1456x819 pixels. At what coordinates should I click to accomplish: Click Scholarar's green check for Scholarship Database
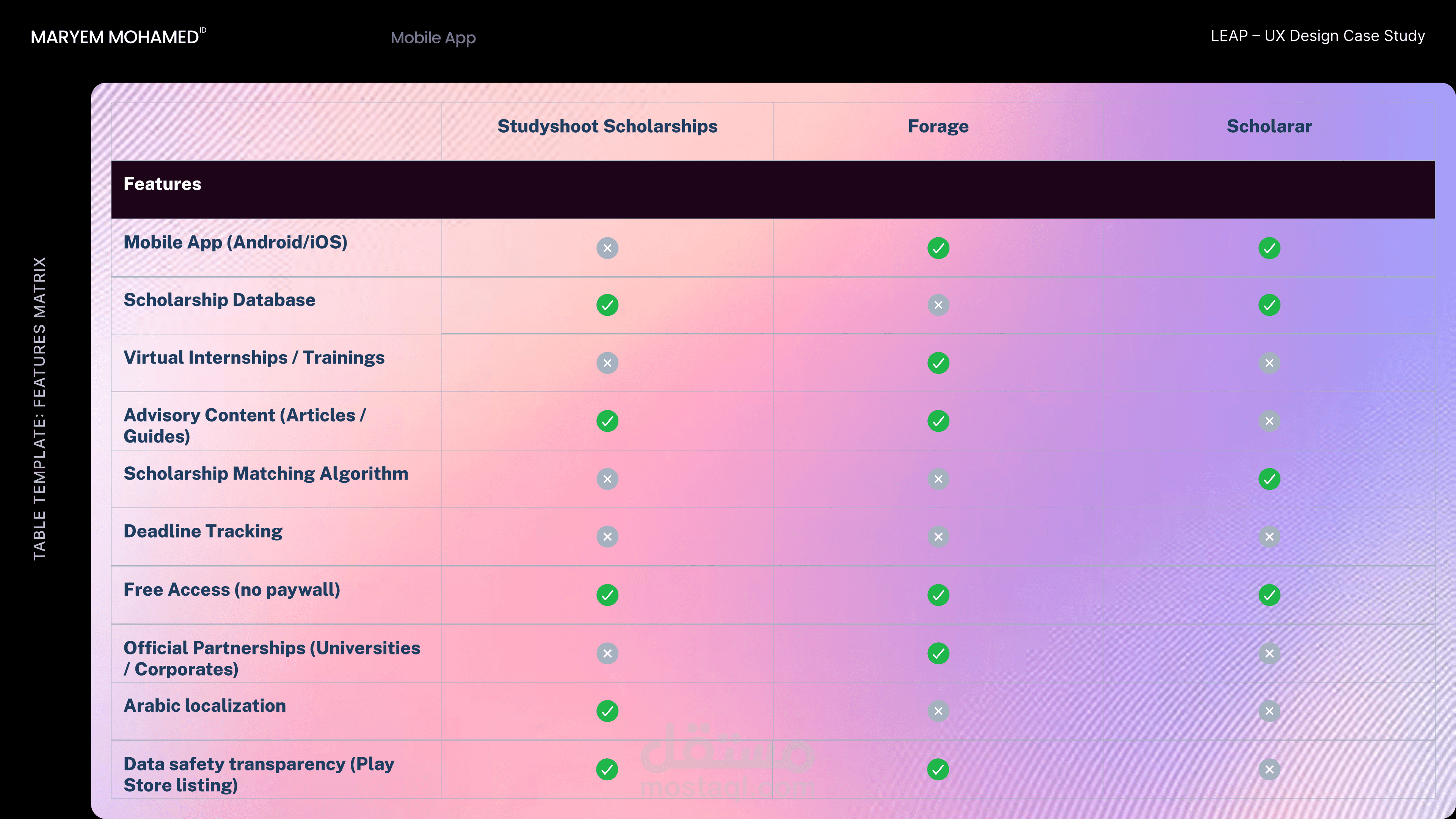pyautogui.click(x=1269, y=305)
